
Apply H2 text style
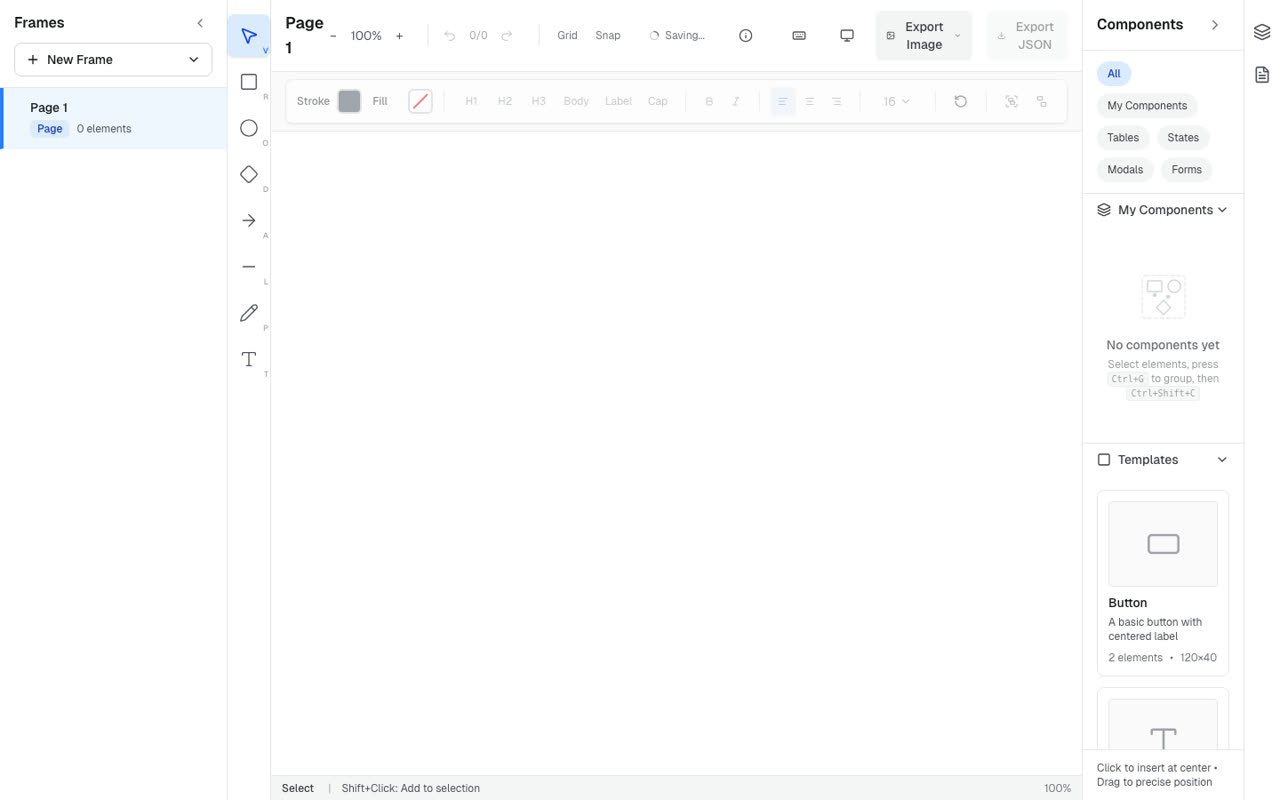coord(505,101)
